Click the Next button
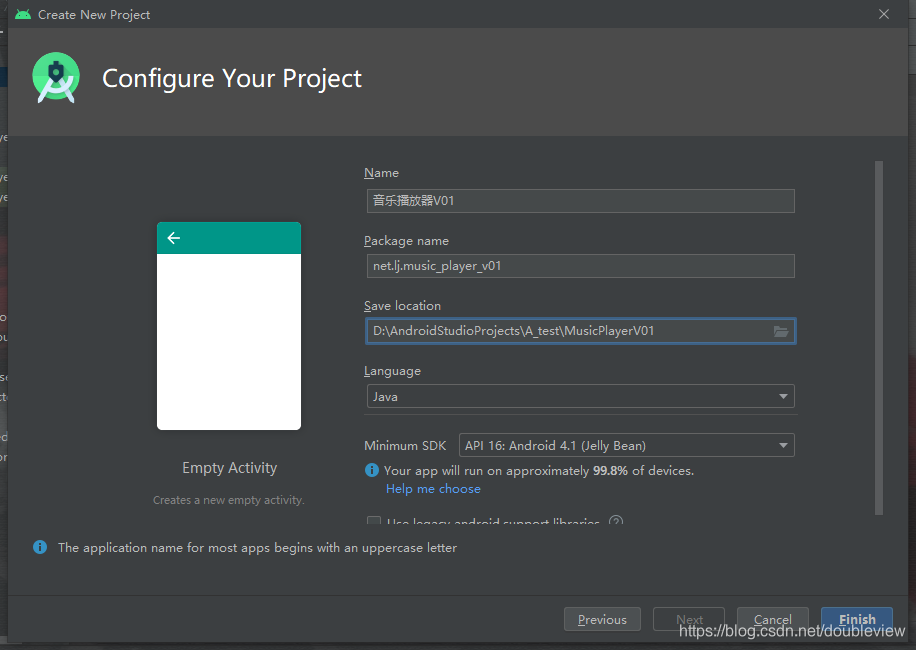 coord(689,619)
